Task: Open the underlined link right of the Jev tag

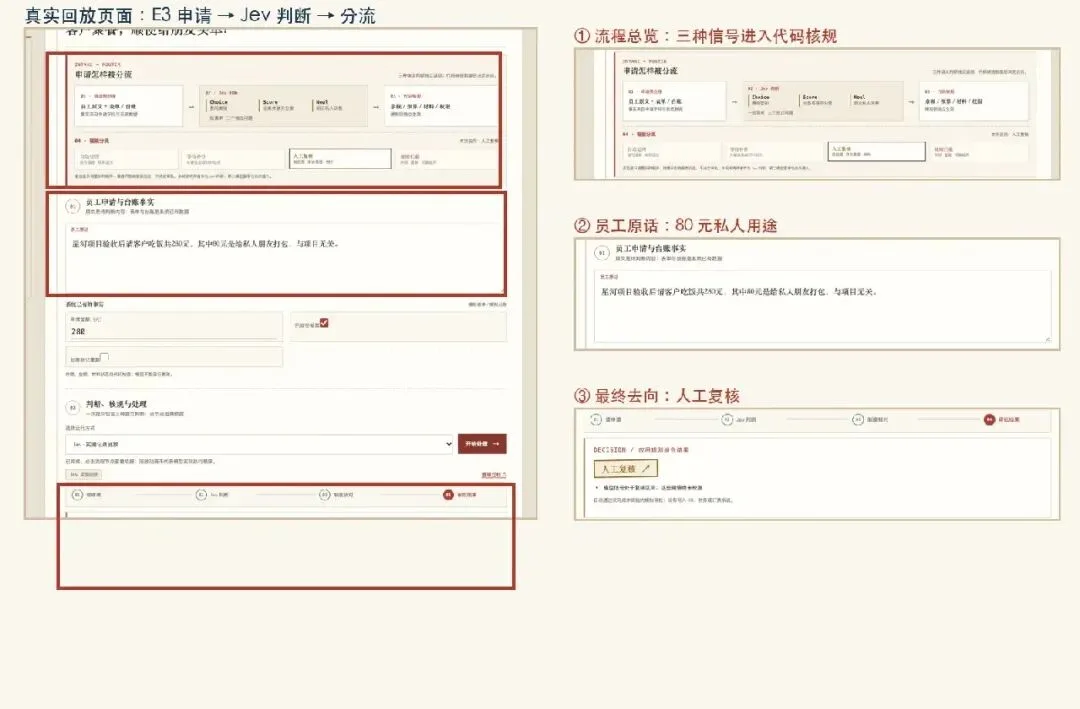Action: pos(493,475)
